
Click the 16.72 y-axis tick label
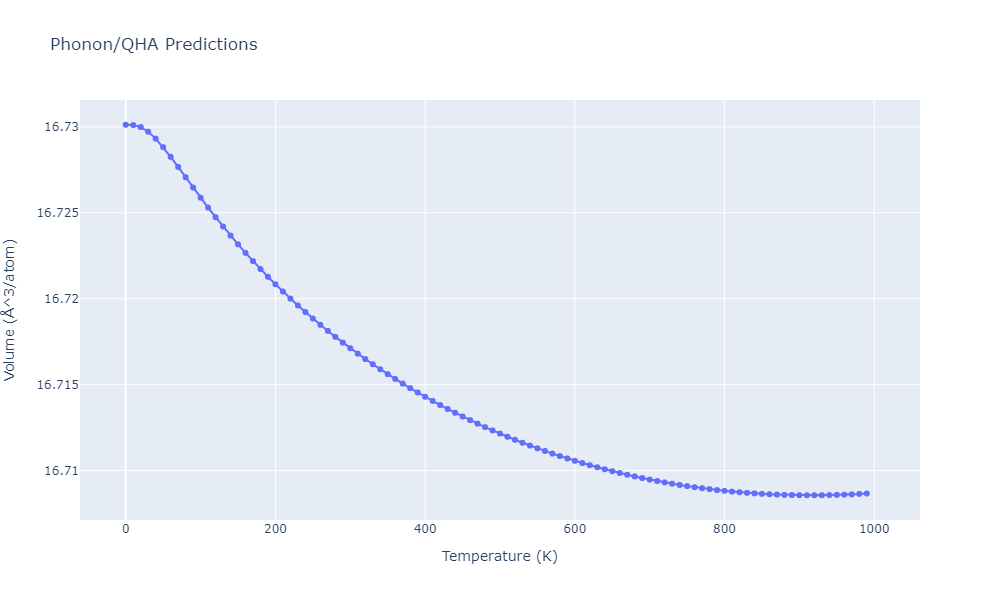tap(60, 299)
